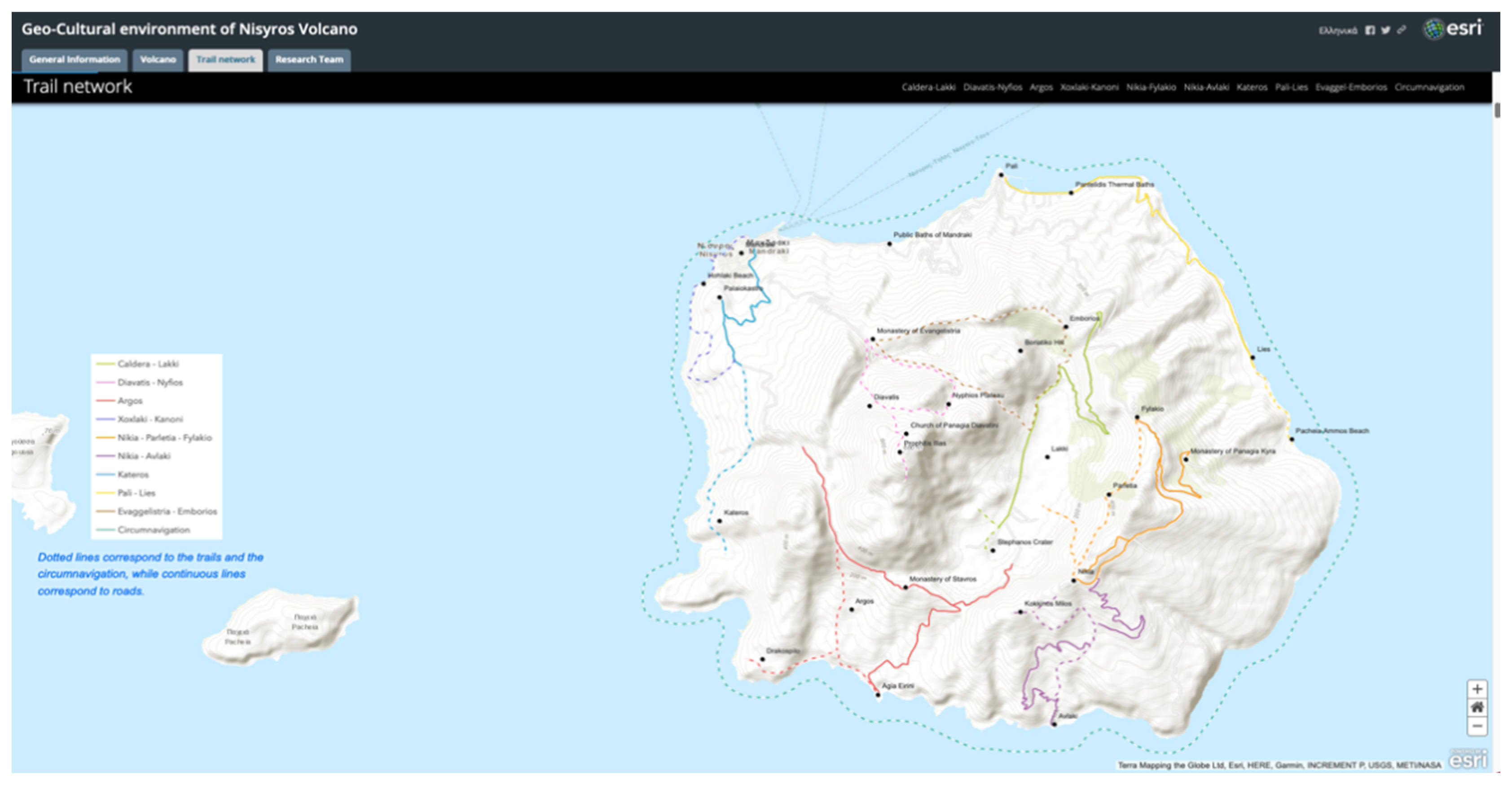The image size is (1512, 789).
Task: Switch the language to Greek
Action: [x=1338, y=31]
